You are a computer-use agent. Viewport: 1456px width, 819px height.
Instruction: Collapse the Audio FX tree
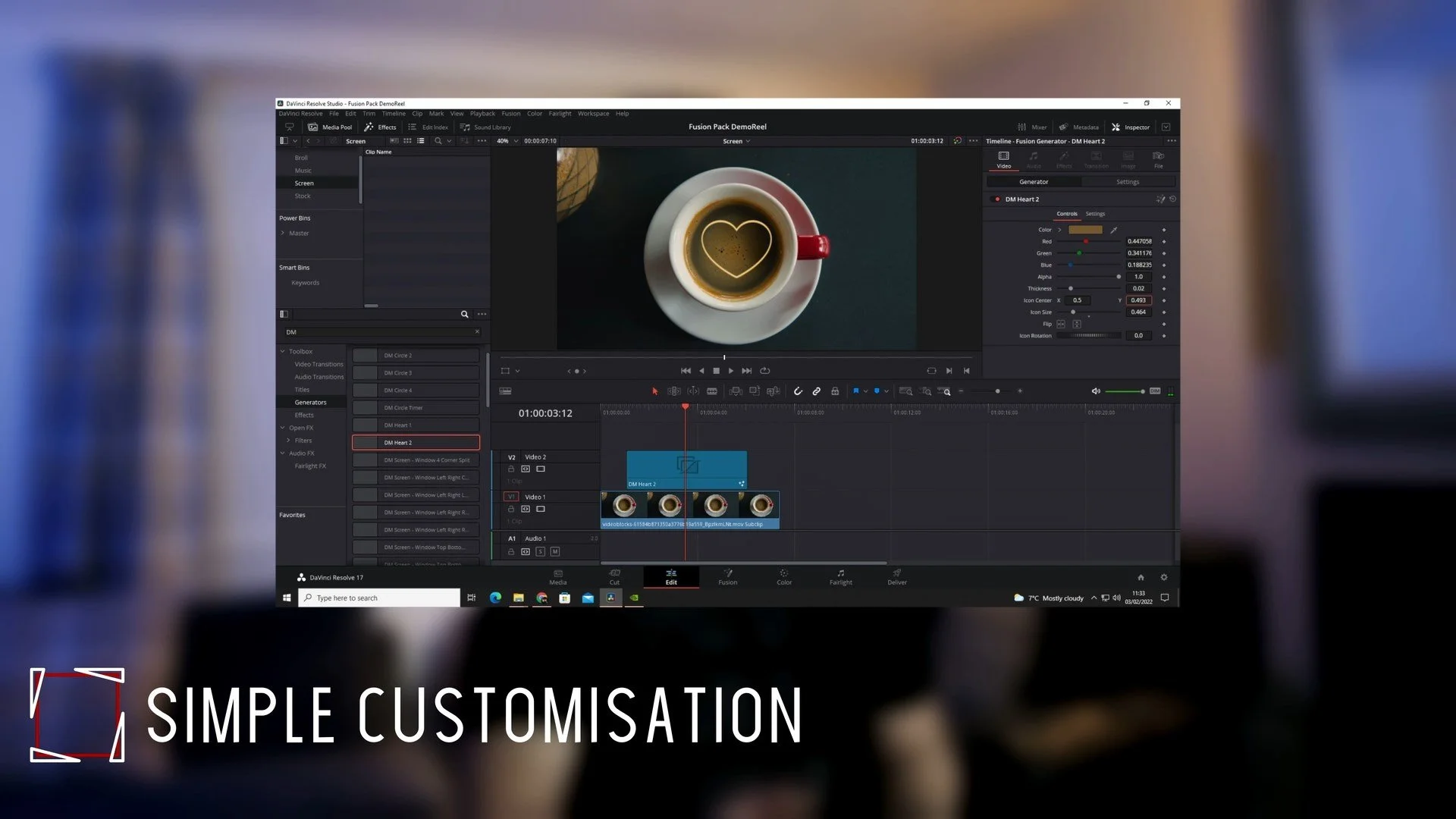283,453
